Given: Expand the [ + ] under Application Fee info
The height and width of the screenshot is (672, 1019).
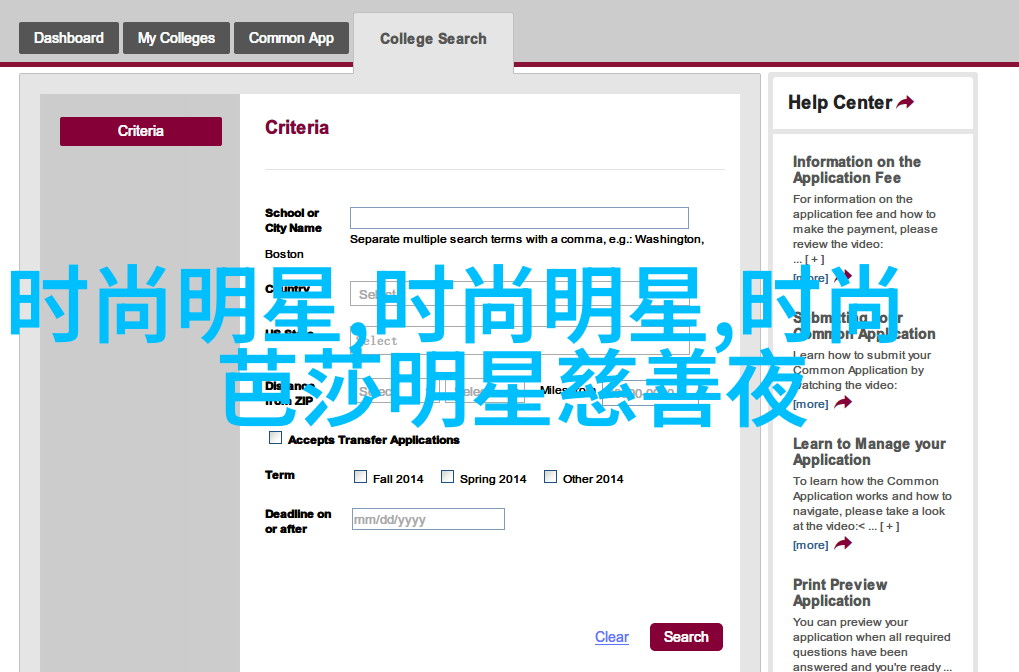Looking at the screenshot, I should pyautogui.click(x=814, y=259).
